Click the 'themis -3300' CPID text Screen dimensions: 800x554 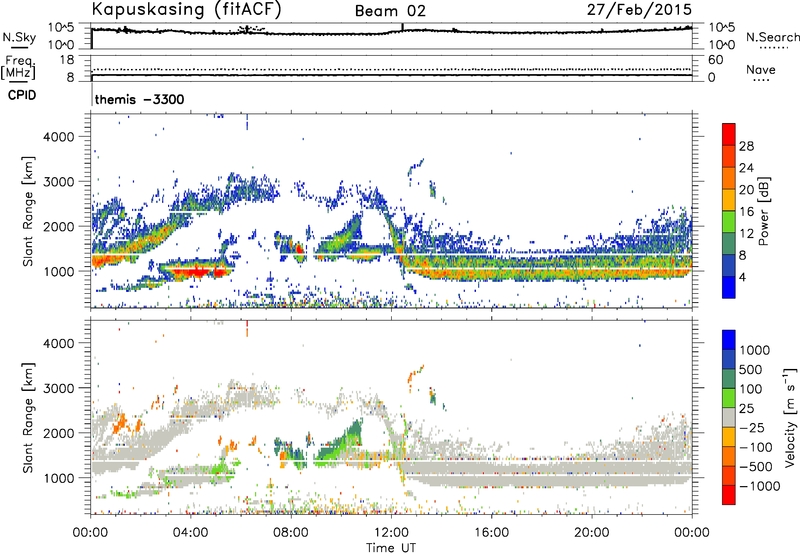(139, 99)
